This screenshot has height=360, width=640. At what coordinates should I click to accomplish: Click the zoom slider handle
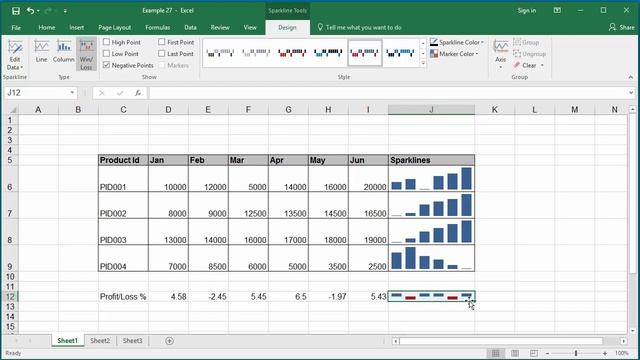click(x=576, y=353)
